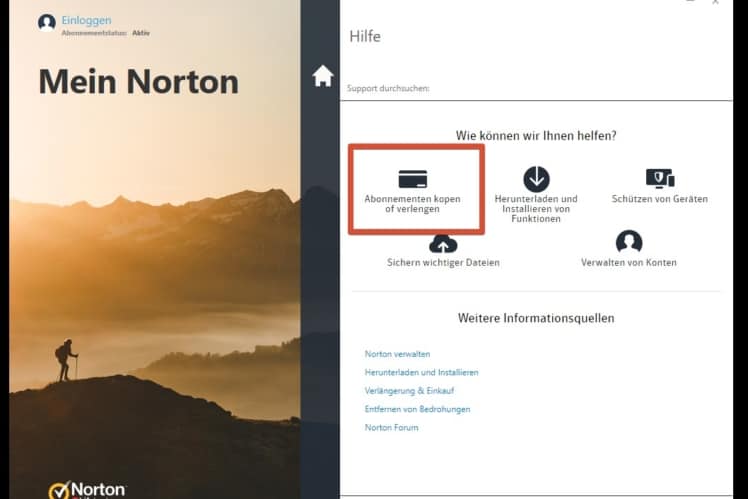Click the 'Mein Norton' heading
748x499 pixels.
click(x=138, y=82)
